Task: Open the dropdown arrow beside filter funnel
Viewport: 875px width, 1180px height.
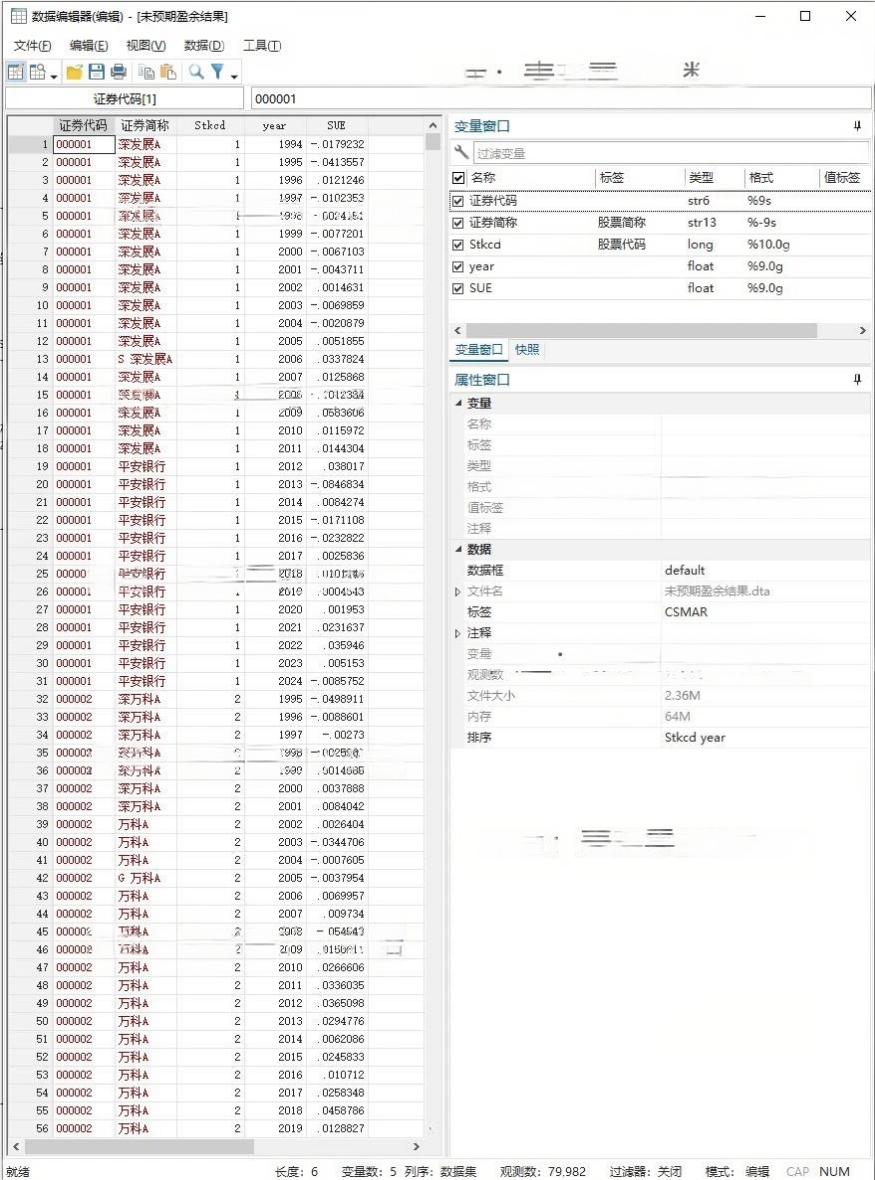Action: (234, 76)
